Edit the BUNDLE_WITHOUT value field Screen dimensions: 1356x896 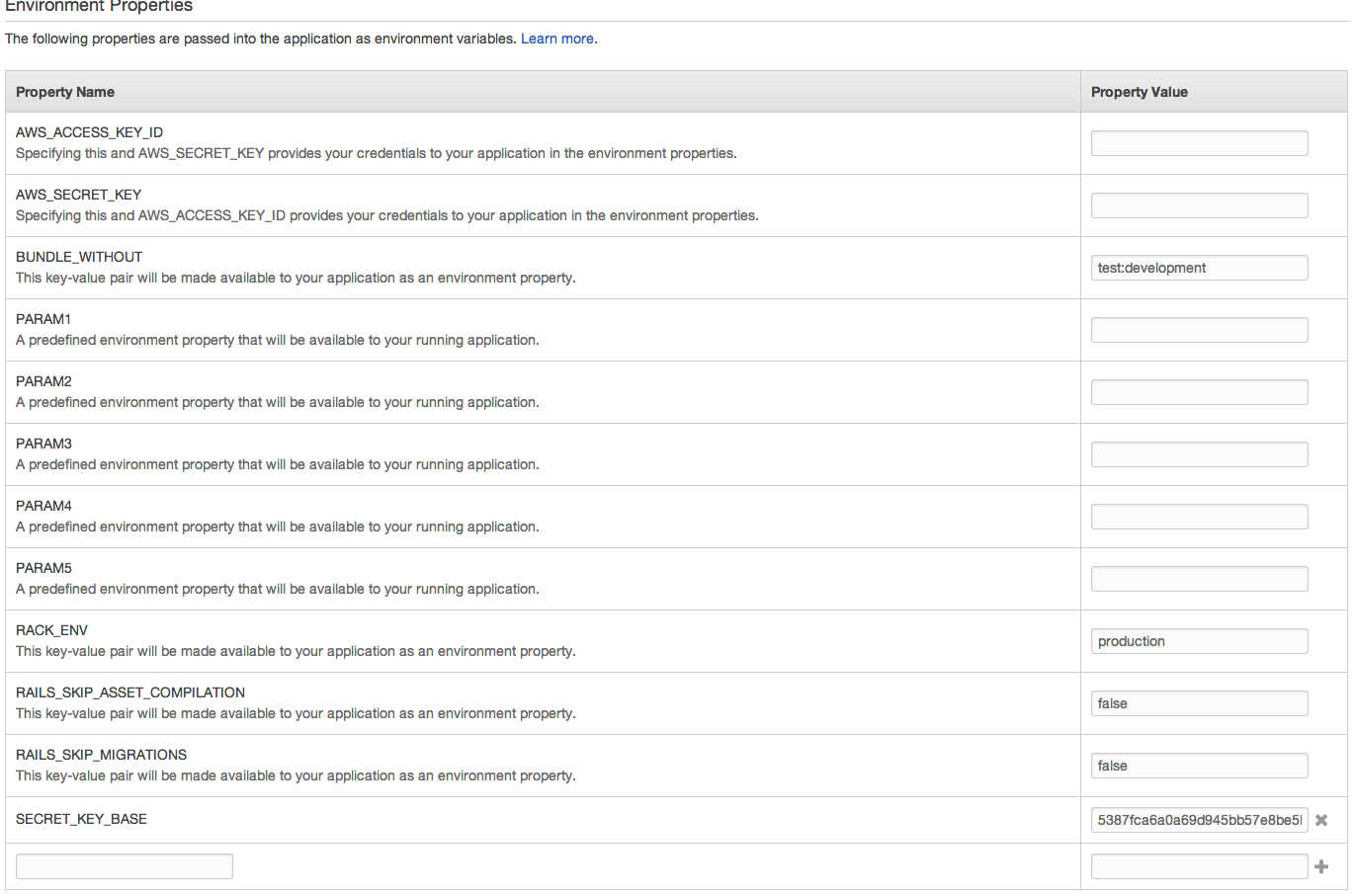point(1199,268)
